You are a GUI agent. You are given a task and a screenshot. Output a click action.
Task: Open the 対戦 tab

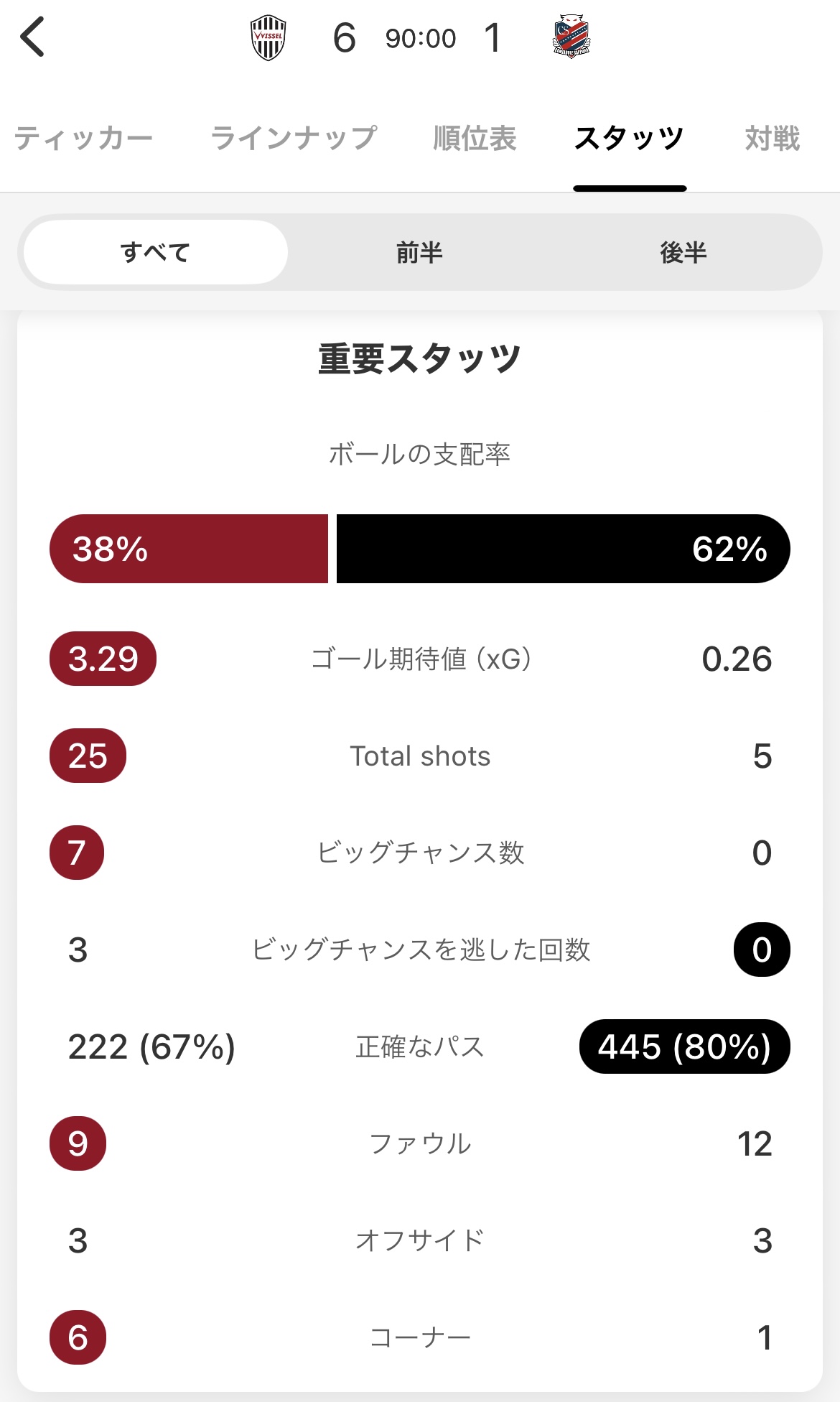(x=772, y=138)
